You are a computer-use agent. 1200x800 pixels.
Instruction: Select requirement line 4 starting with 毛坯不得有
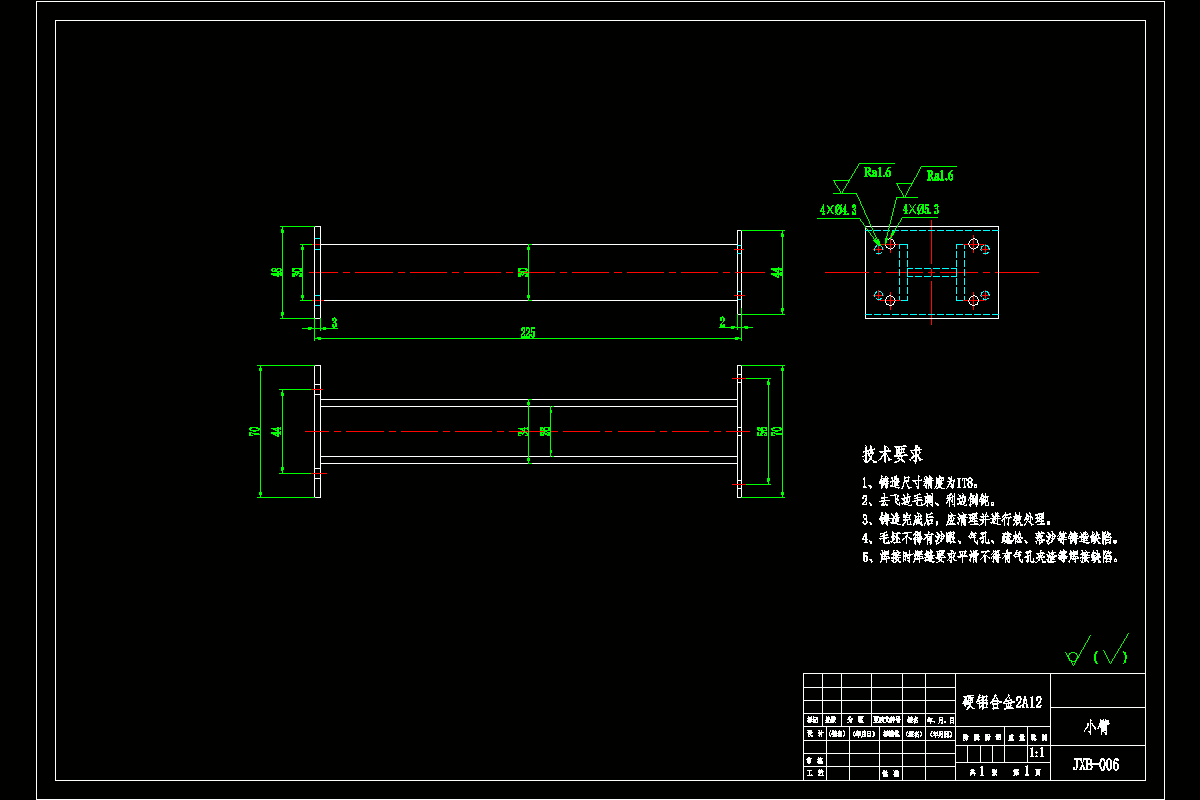click(990, 538)
